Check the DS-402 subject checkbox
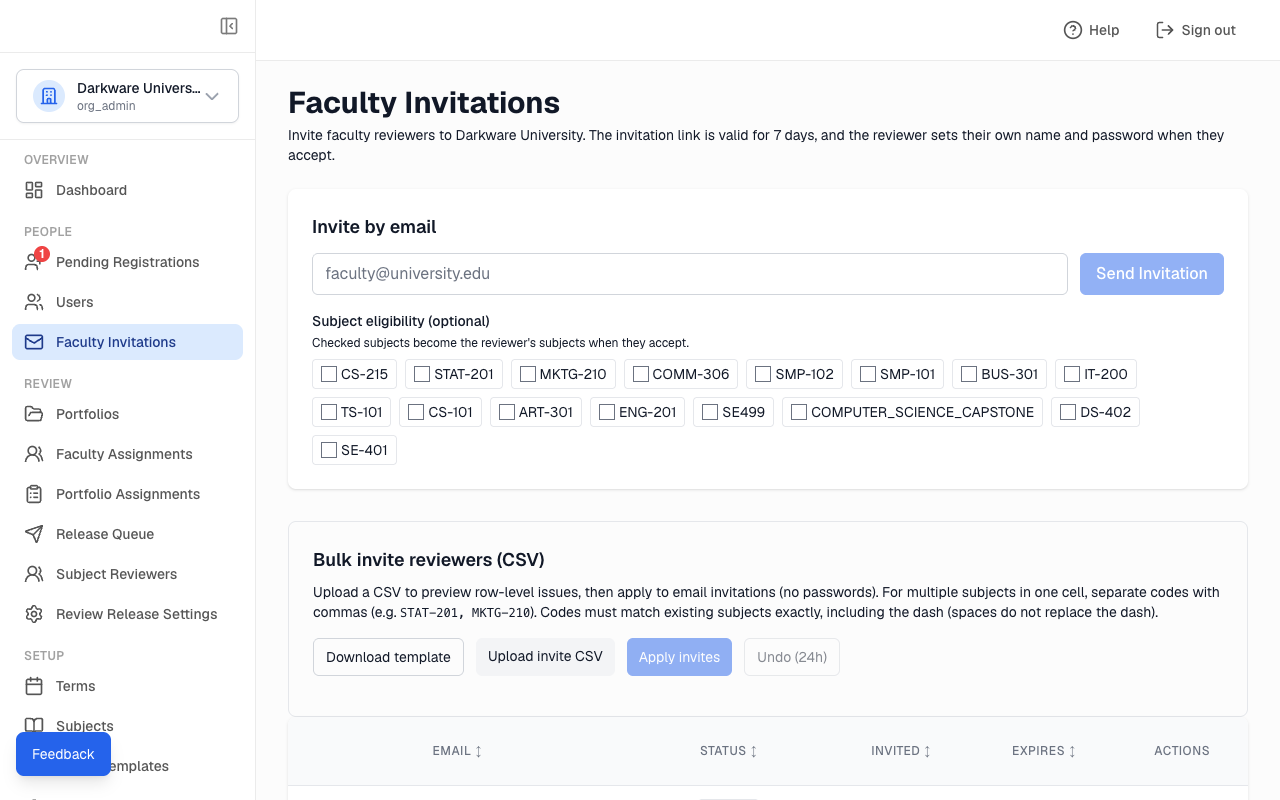 click(x=1068, y=412)
